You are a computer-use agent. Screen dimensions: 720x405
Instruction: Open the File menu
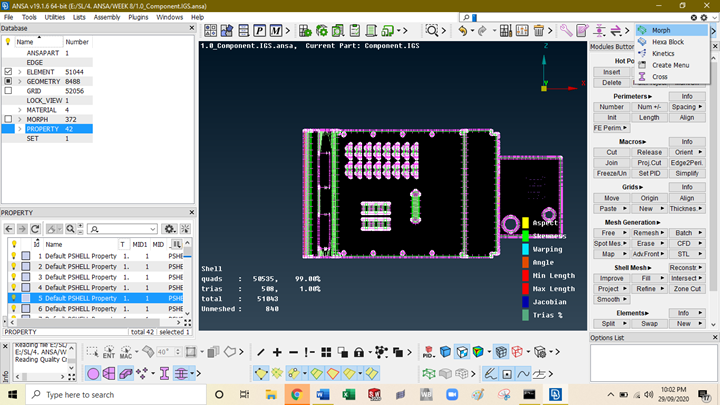(9, 17)
